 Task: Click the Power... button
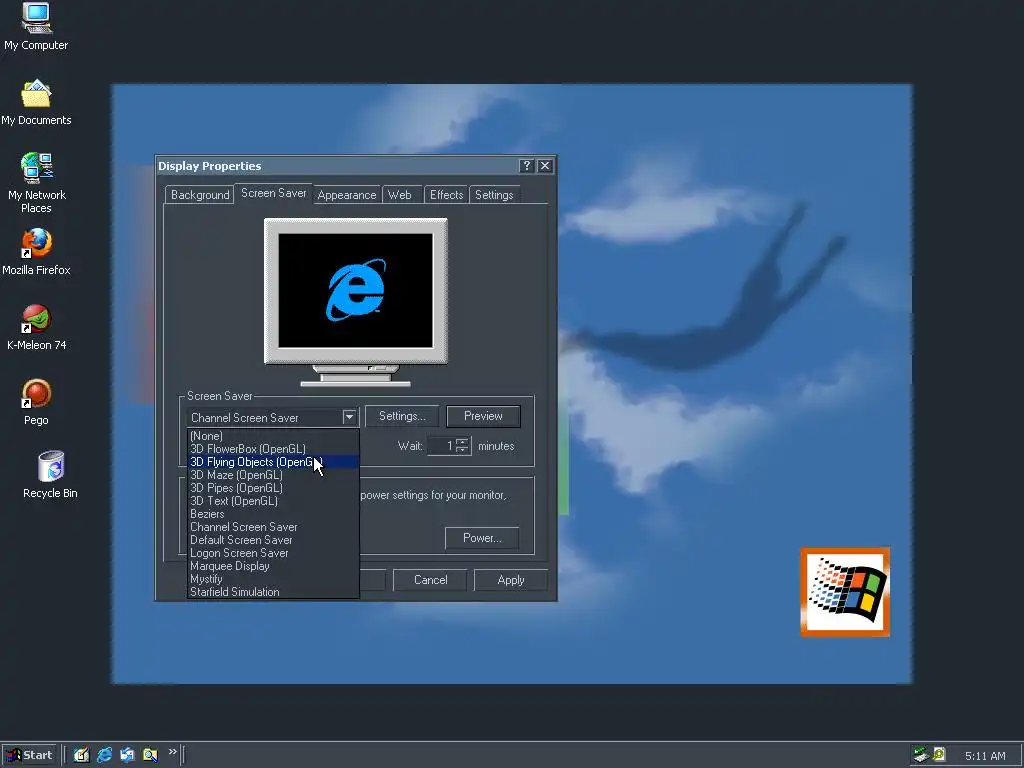[482, 538]
